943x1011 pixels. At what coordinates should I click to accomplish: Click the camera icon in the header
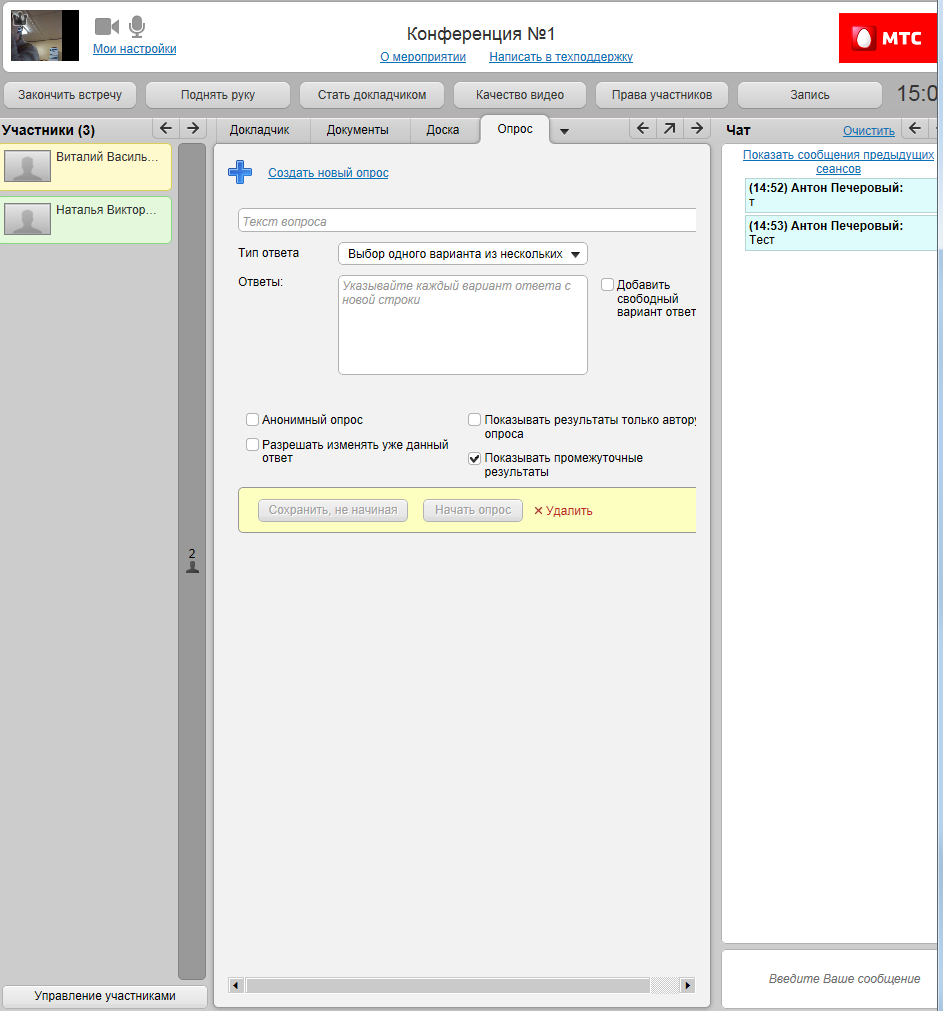tap(106, 26)
